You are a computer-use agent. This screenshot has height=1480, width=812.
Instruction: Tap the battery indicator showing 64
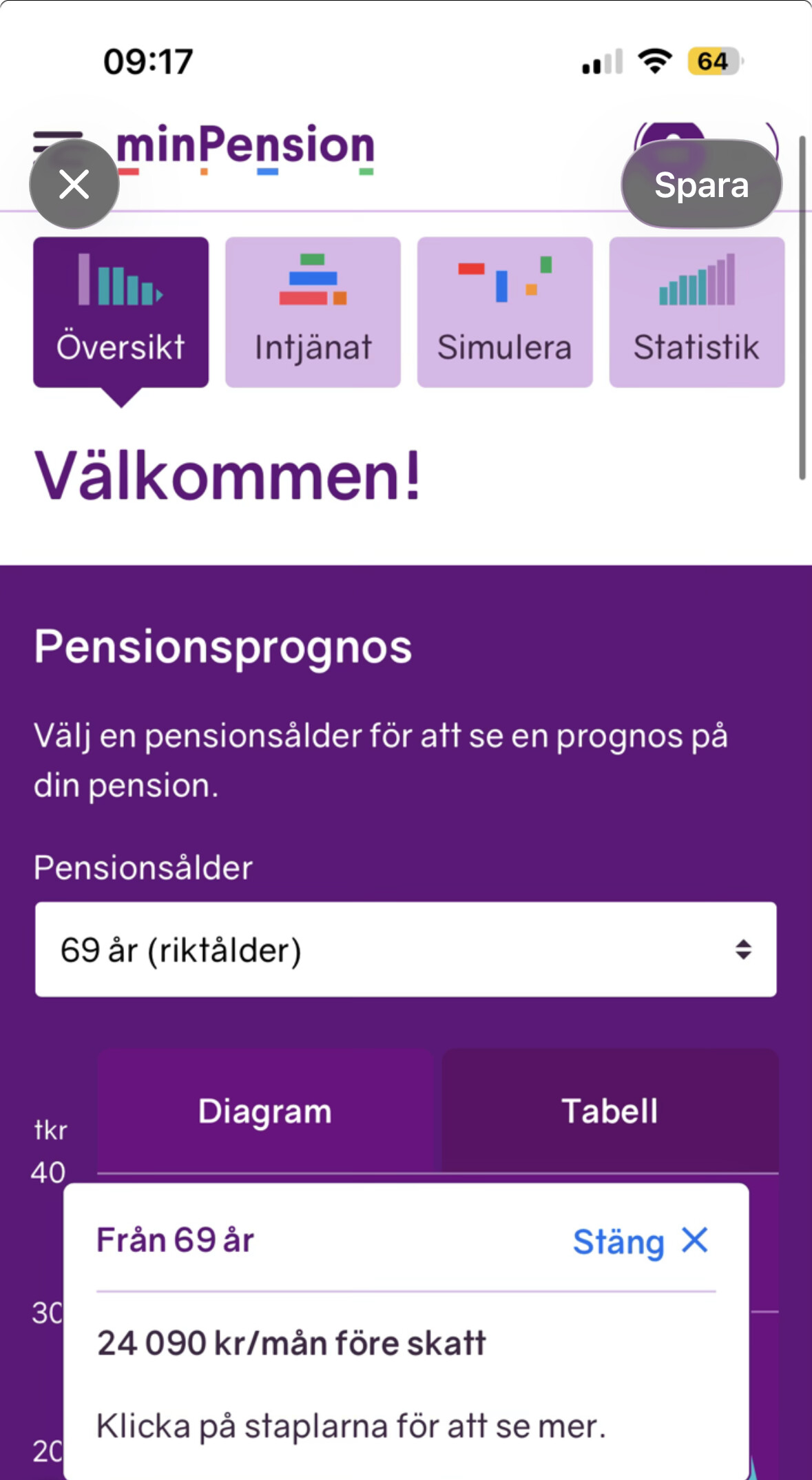[x=715, y=61]
